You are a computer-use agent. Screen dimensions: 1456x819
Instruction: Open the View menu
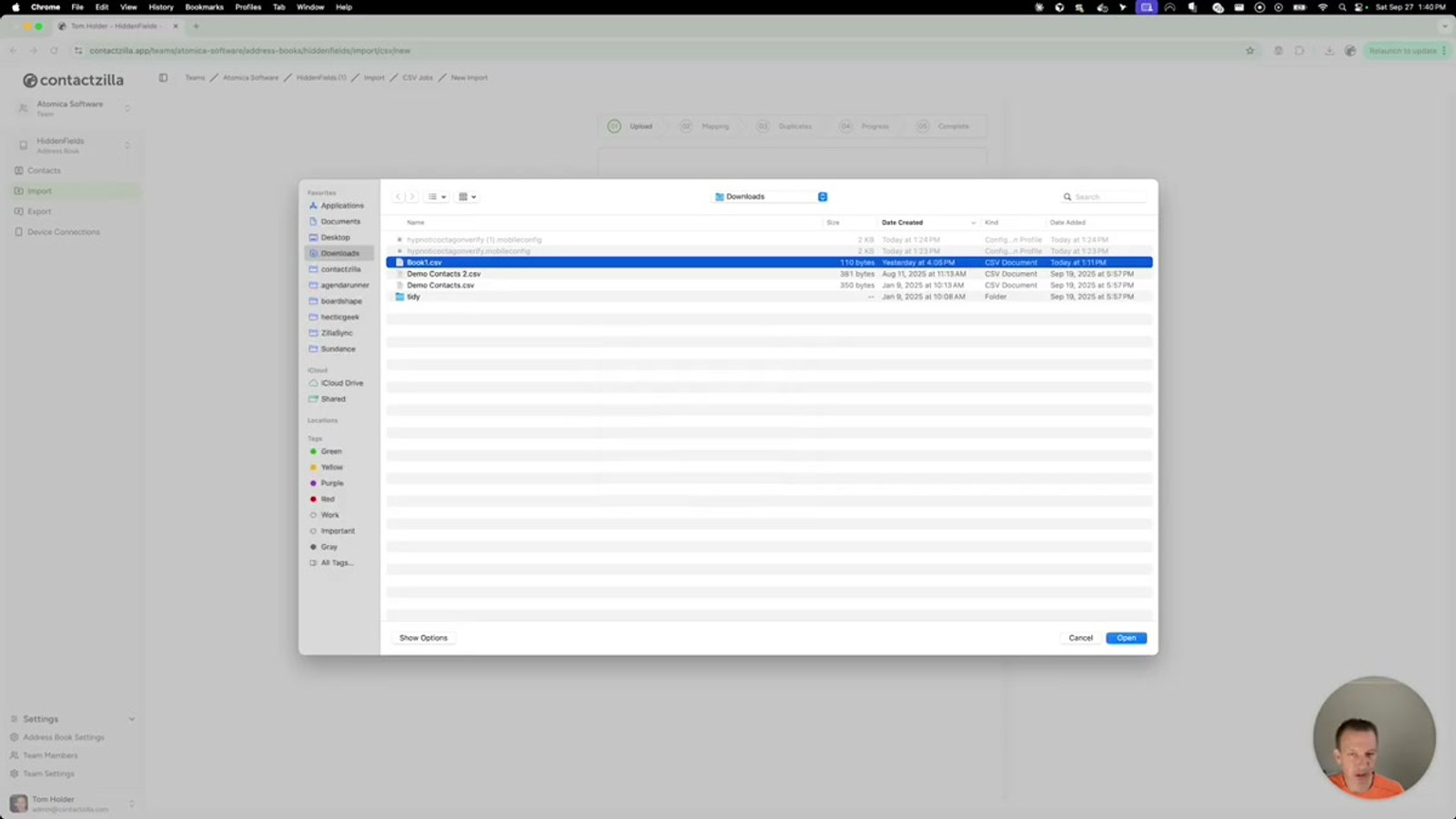tap(128, 7)
